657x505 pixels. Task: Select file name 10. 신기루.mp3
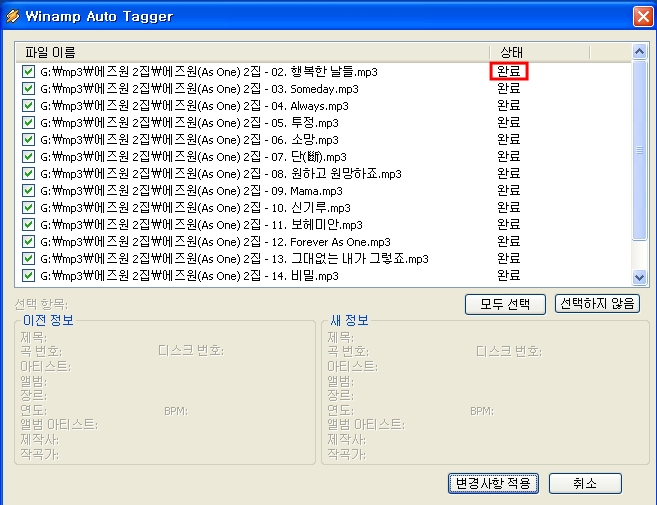[x=196, y=207]
